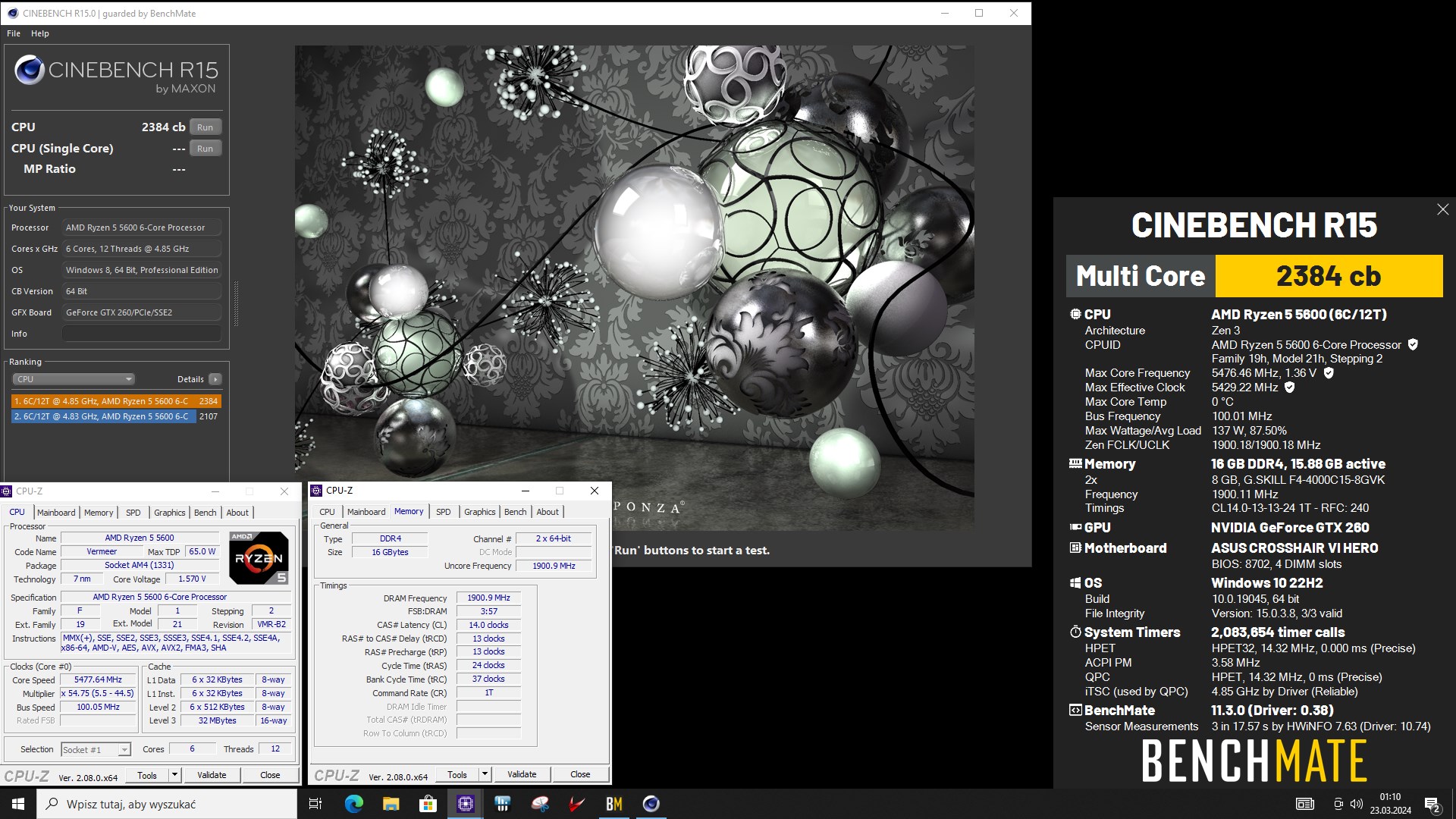Screen dimensions: 1456x819
Task: Click the Cinebench R15 logo sphere
Action: pyautogui.click(x=30, y=71)
